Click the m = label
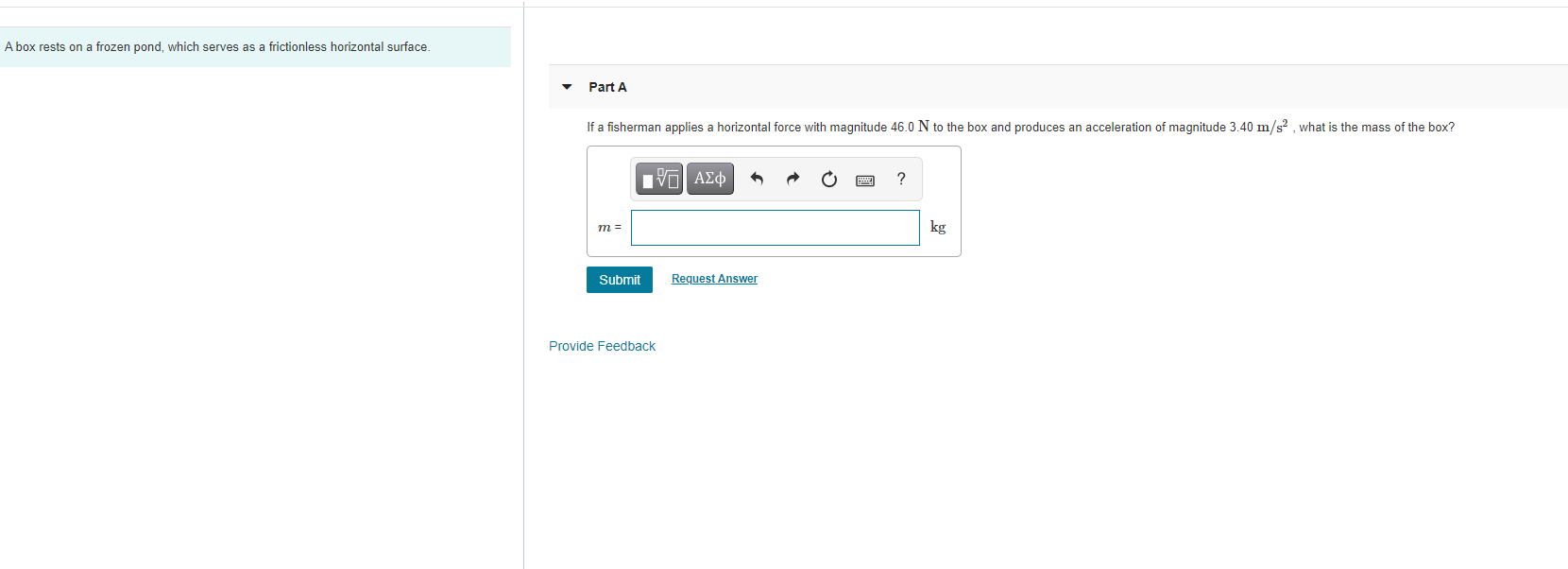The image size is (1568, 569). point(609,228)
